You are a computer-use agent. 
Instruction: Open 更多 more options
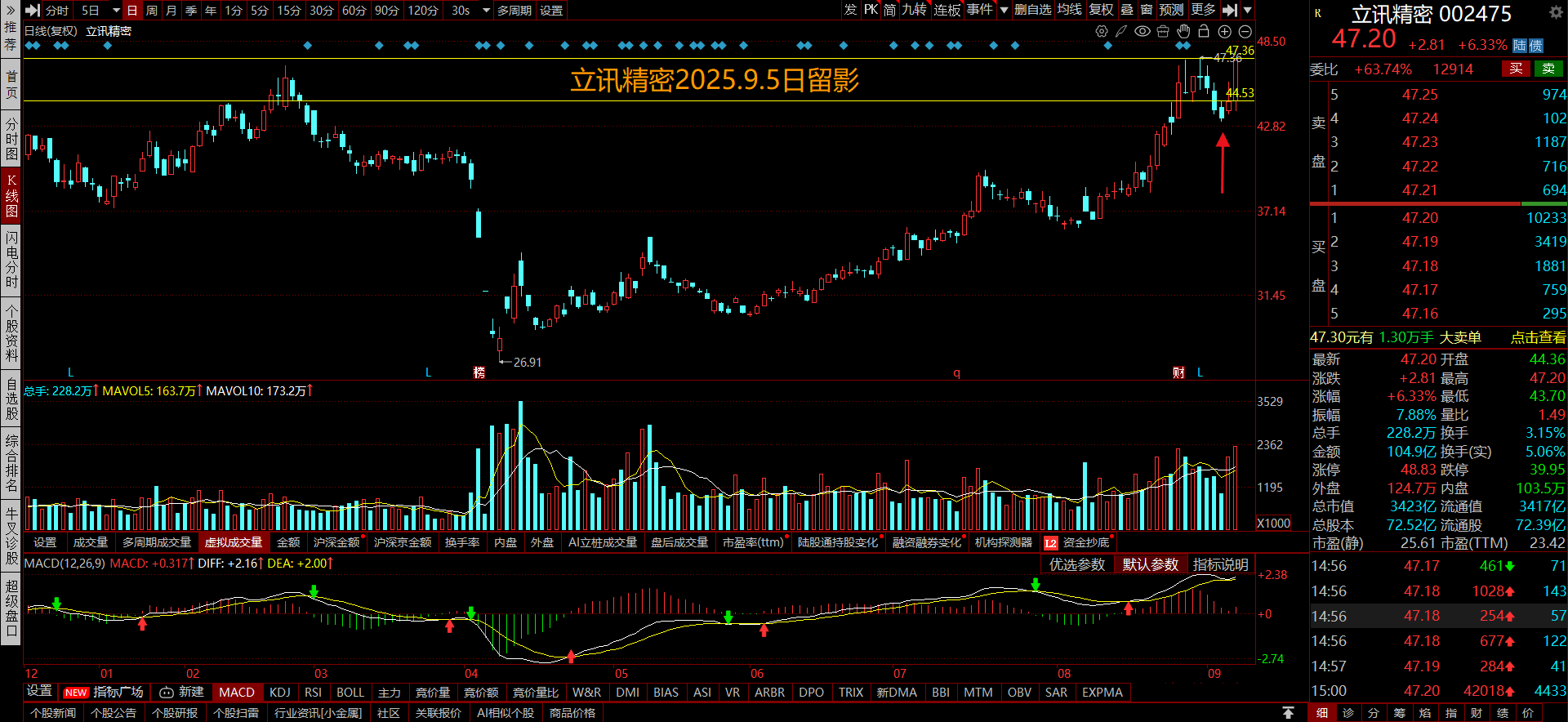[x=1203, y=10]
